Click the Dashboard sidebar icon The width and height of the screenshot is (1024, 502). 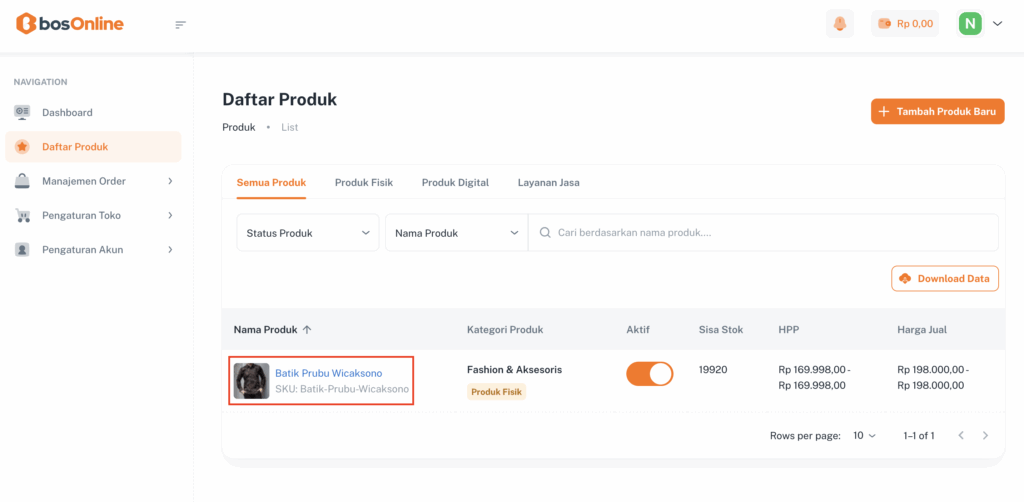click(22, 112)
